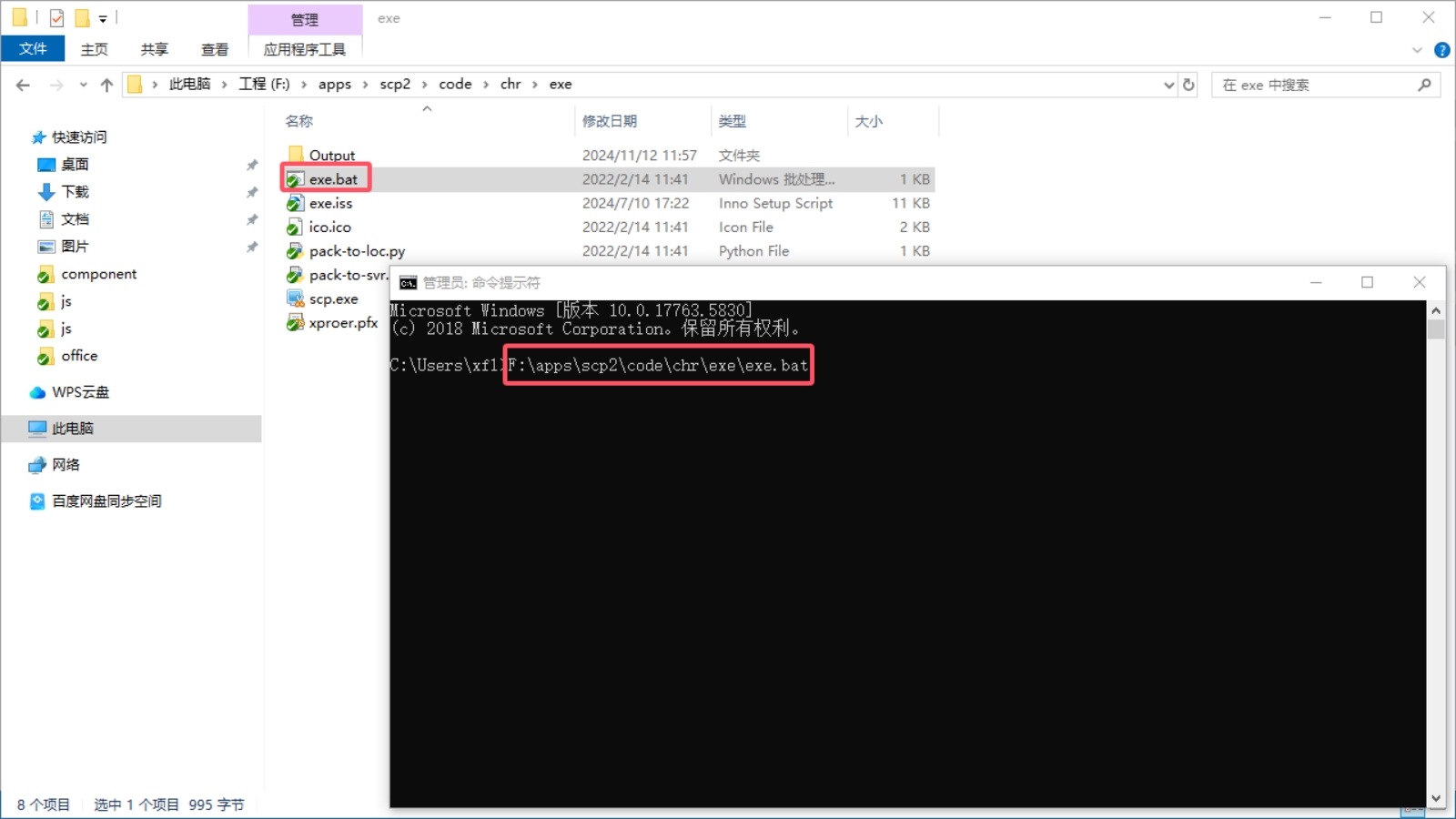Open the customize quick access toolbar dropdown
Image resolution: width=1456 pixels, height=819 pixels.
click(103, 18)
